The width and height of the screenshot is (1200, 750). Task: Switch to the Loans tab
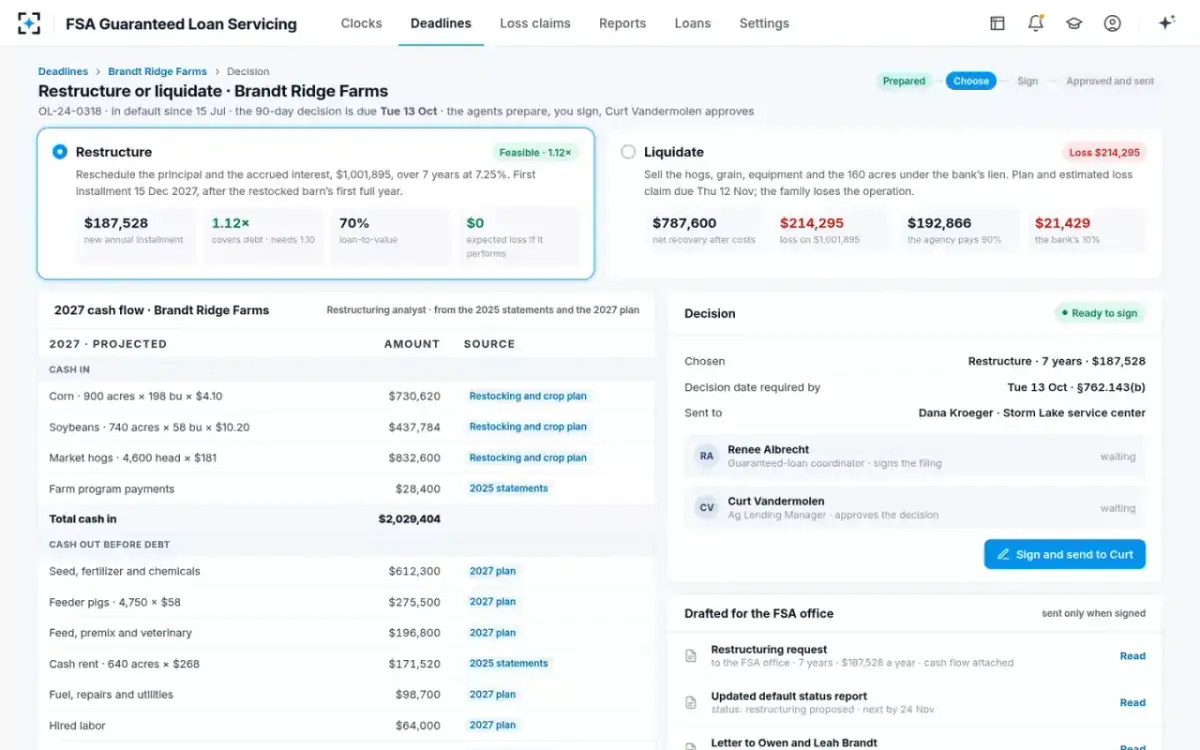tap(693, 23)
